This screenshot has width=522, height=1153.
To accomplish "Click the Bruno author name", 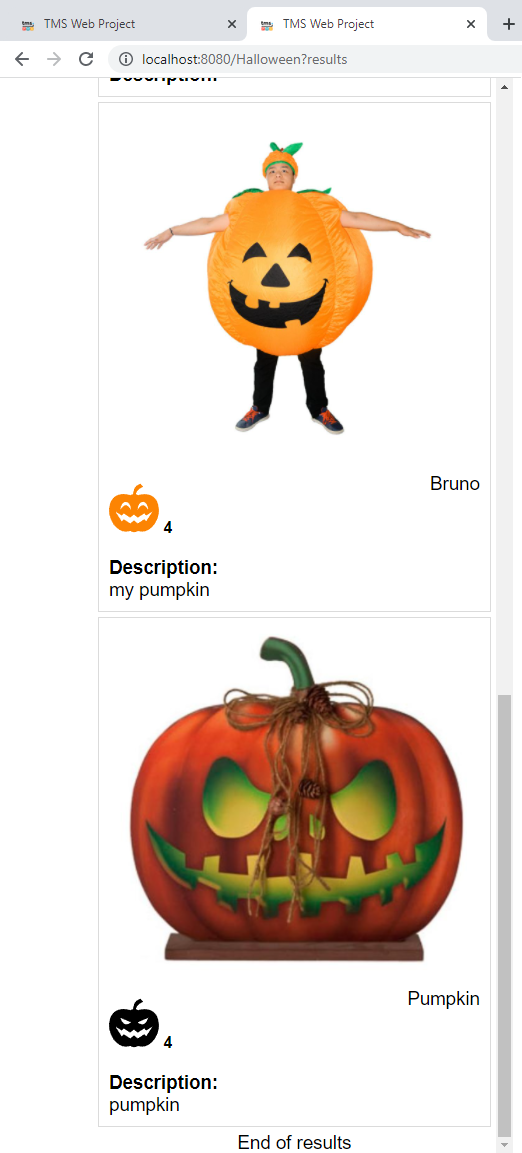I will click(454, 484).
